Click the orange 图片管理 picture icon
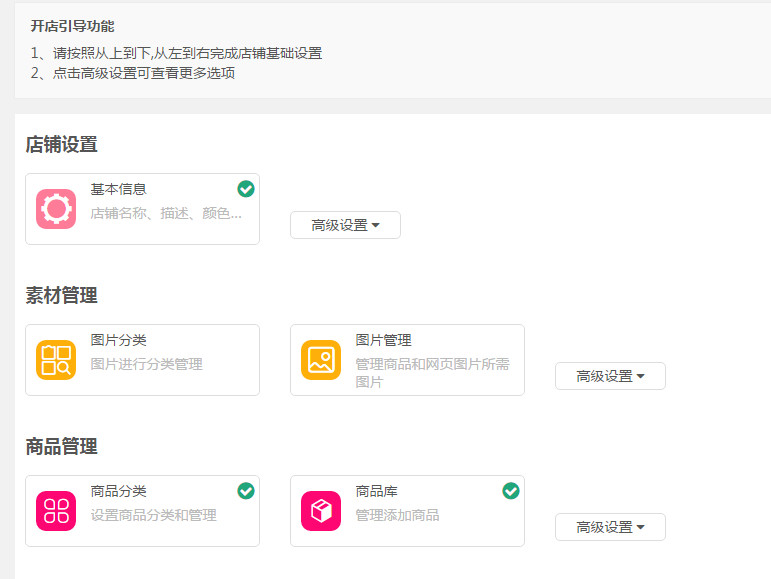Viewport: 771px width, 579px height. click(321, 360)
